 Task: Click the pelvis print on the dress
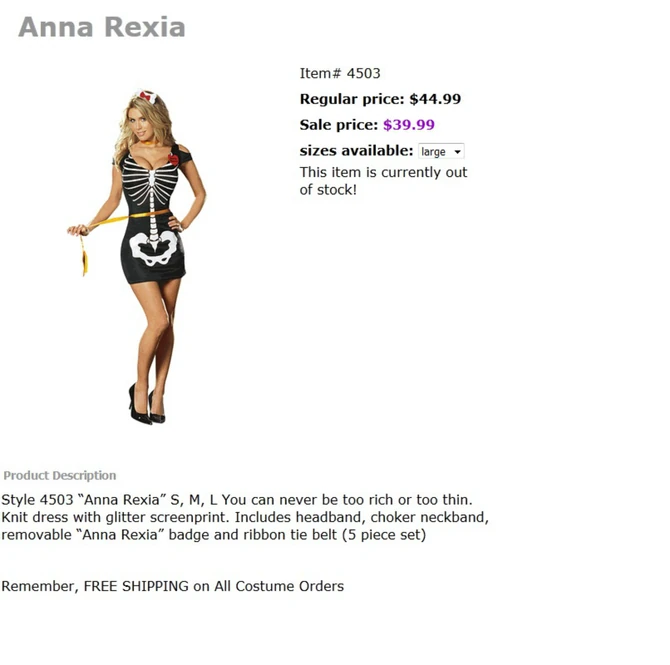click(152, 246)
